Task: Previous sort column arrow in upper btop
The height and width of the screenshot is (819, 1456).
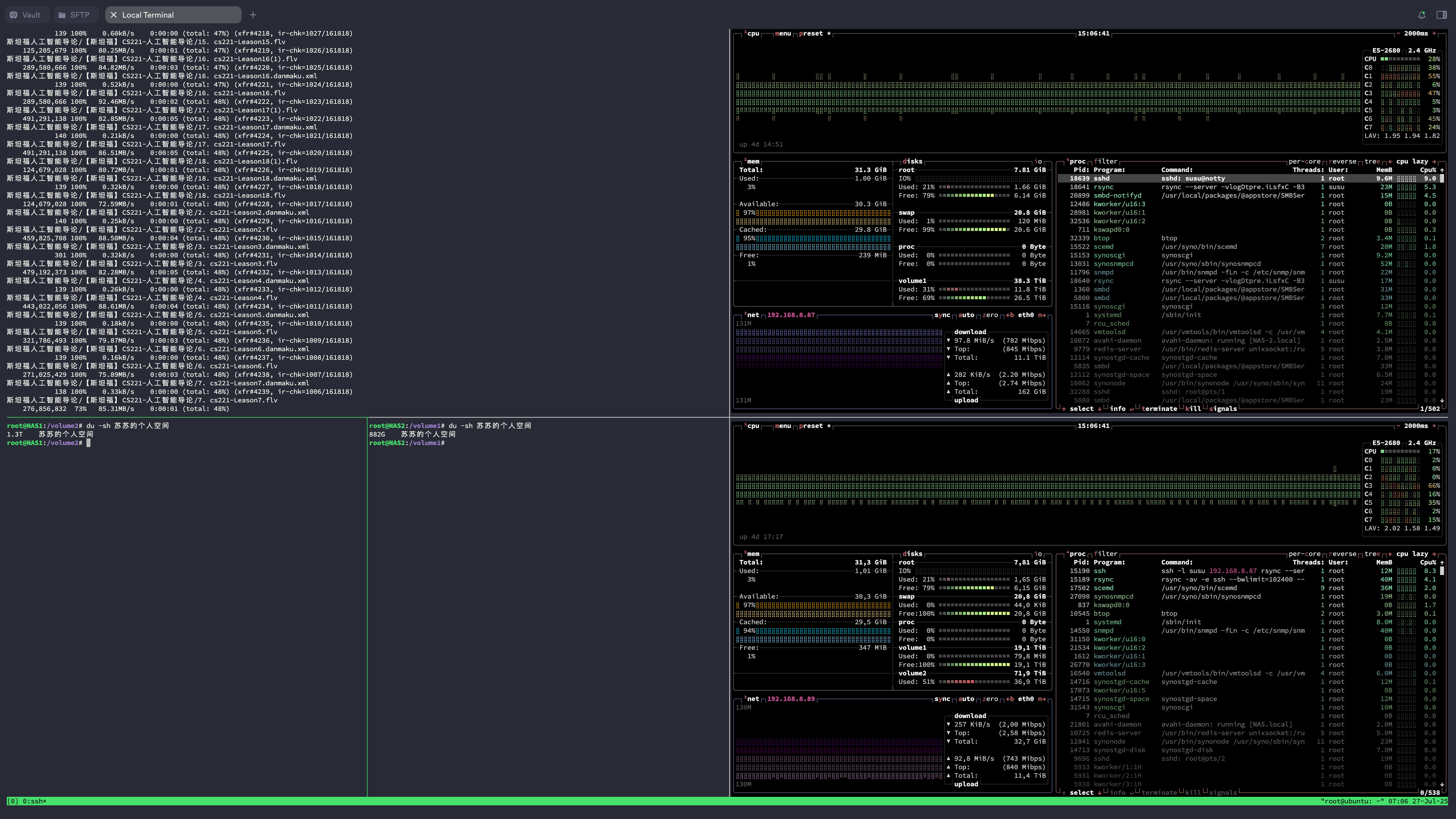Action: (1390, 161)
